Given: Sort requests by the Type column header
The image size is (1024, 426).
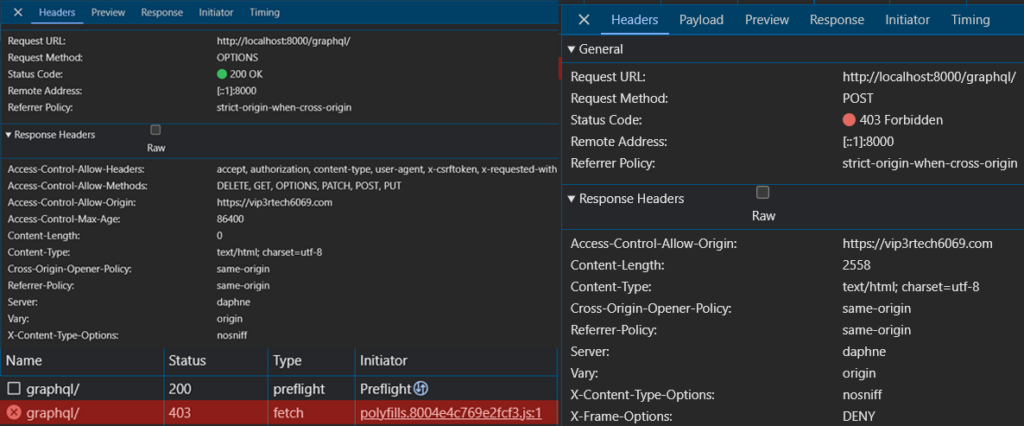Looking at the screenshot, I should pos(288,360).
